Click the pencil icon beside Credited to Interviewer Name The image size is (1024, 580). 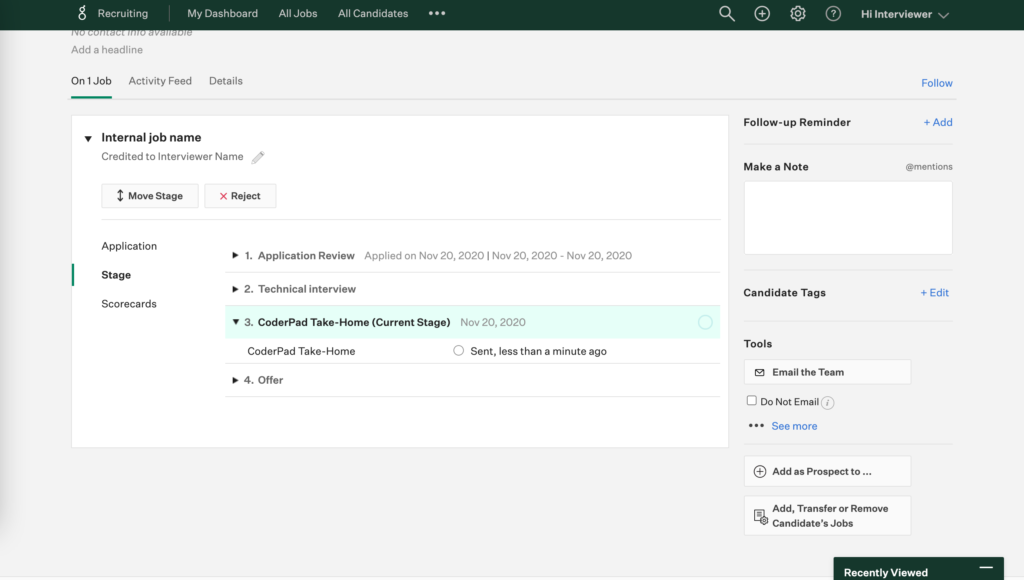pyautogui.click(x=258, y=156)
